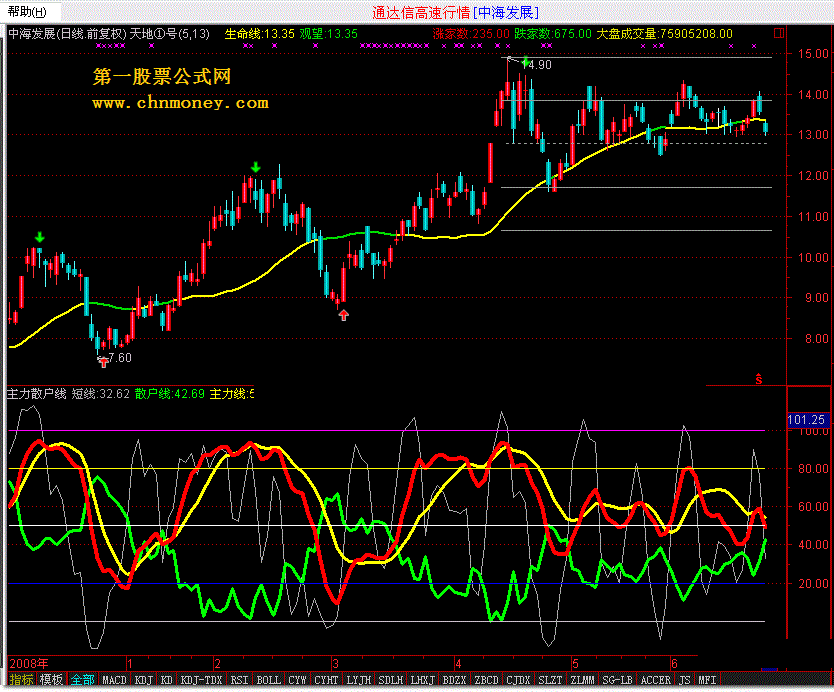Switch to the SLZT indicator tab
This screenshot has width=834, height=692.
(551, 680)
